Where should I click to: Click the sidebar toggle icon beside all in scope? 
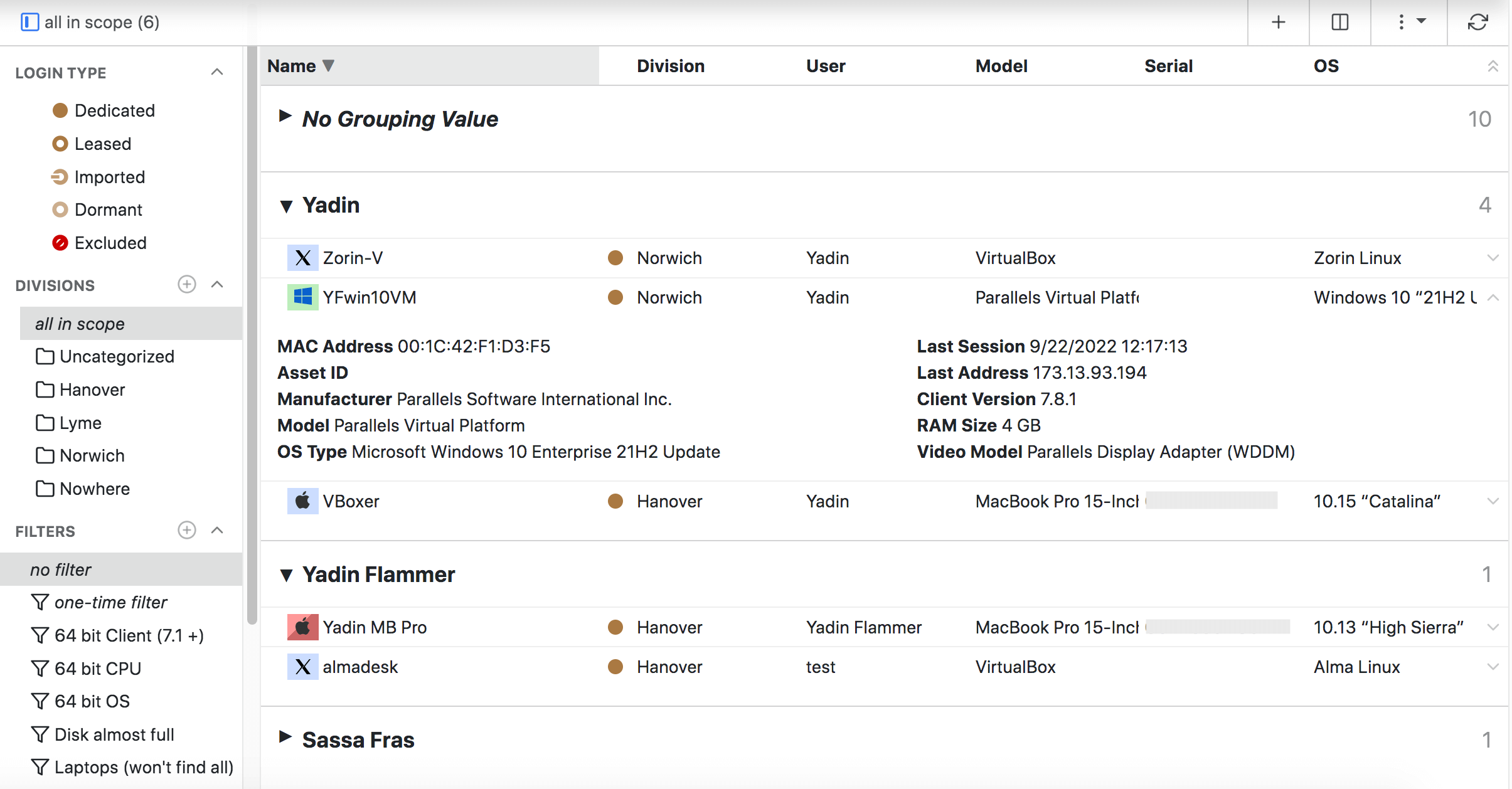point(29,23)
